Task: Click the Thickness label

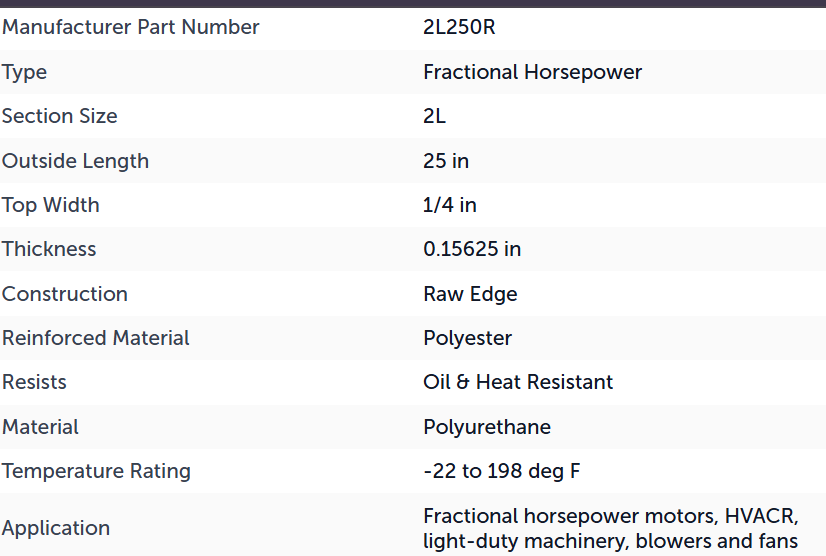Action: click(x=49, y=249)
